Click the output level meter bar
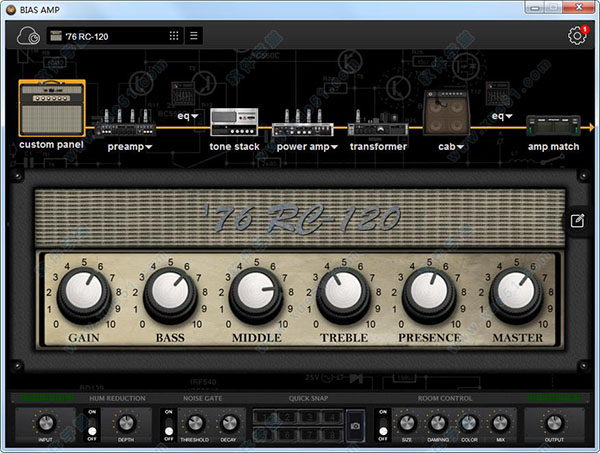This screenshot has height=453, width=600. click(553, 398)
